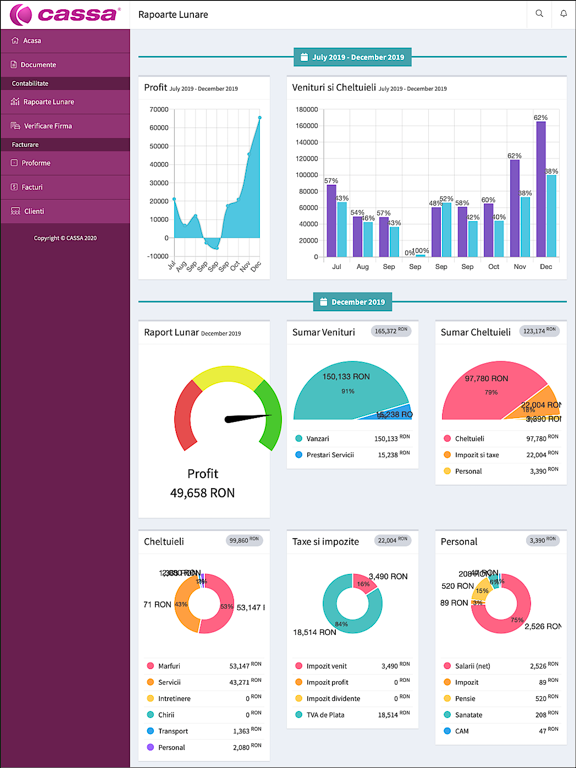Click TVA de Plata teal legend dot
The image size is (576, 768).
point(299,715)
